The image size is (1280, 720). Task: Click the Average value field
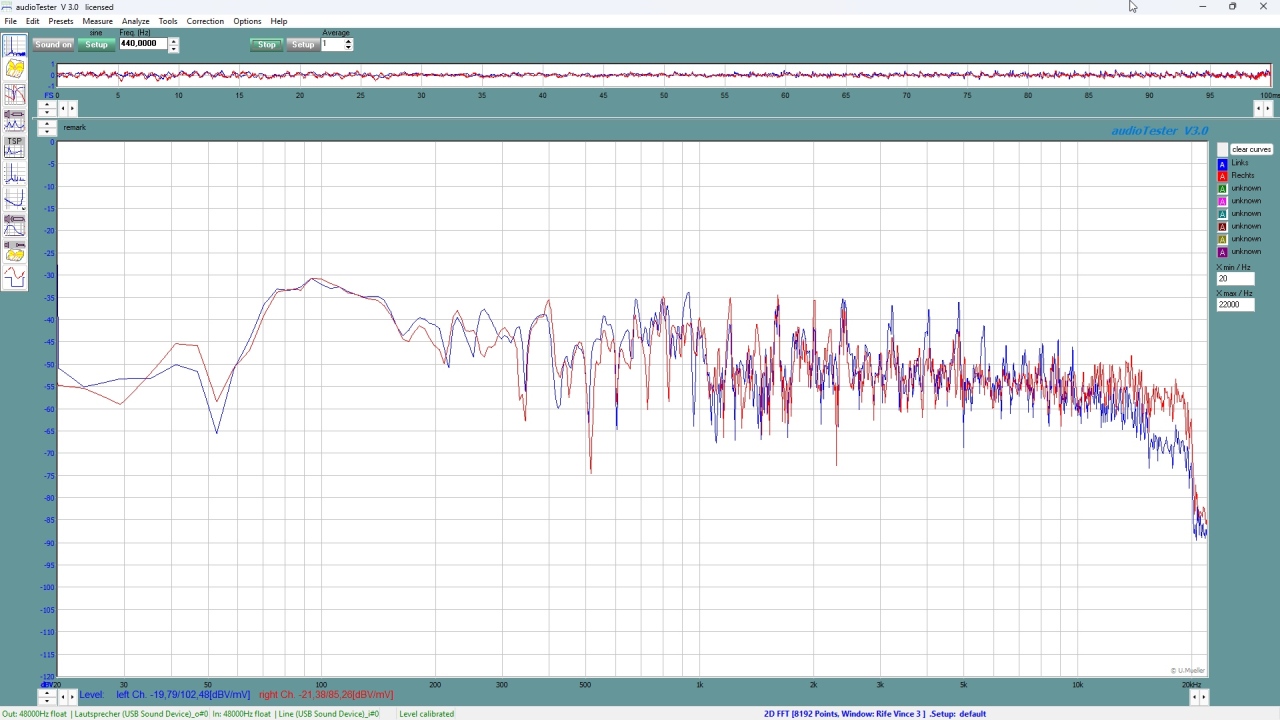(x=332, y=44)
